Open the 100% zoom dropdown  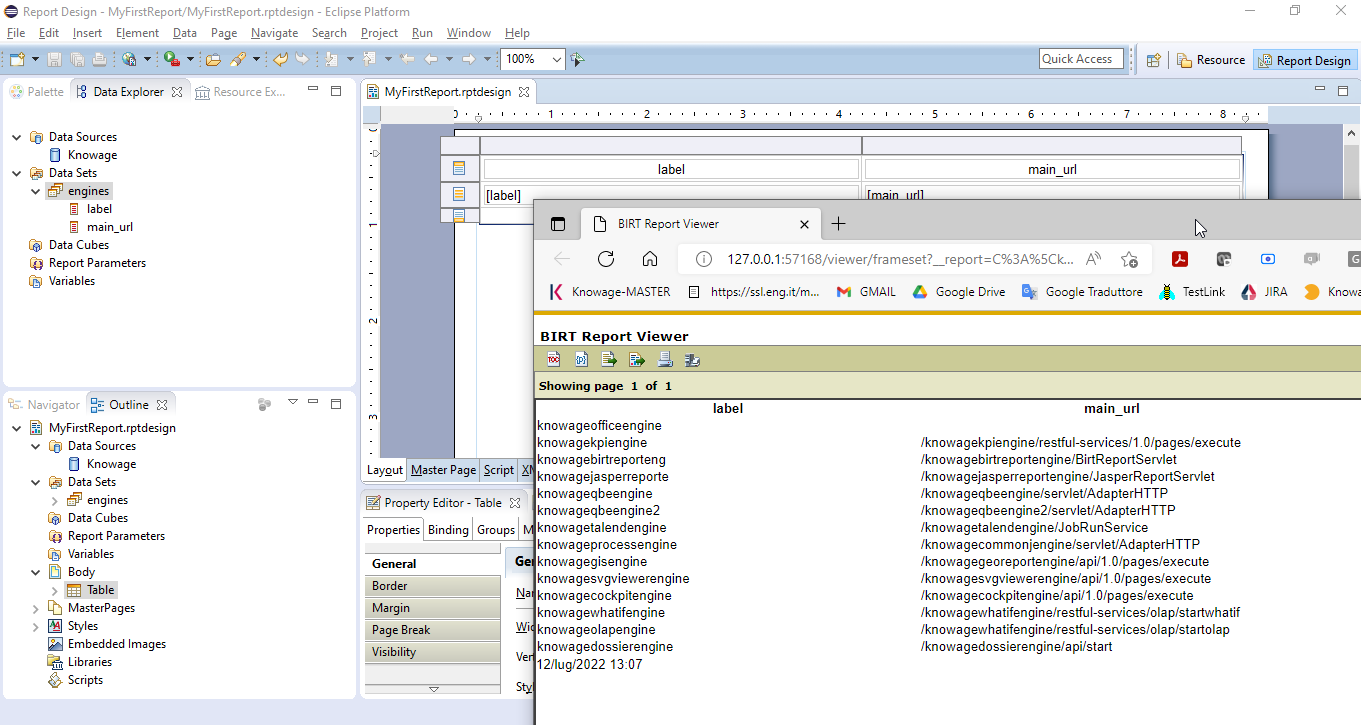(557, 59)
